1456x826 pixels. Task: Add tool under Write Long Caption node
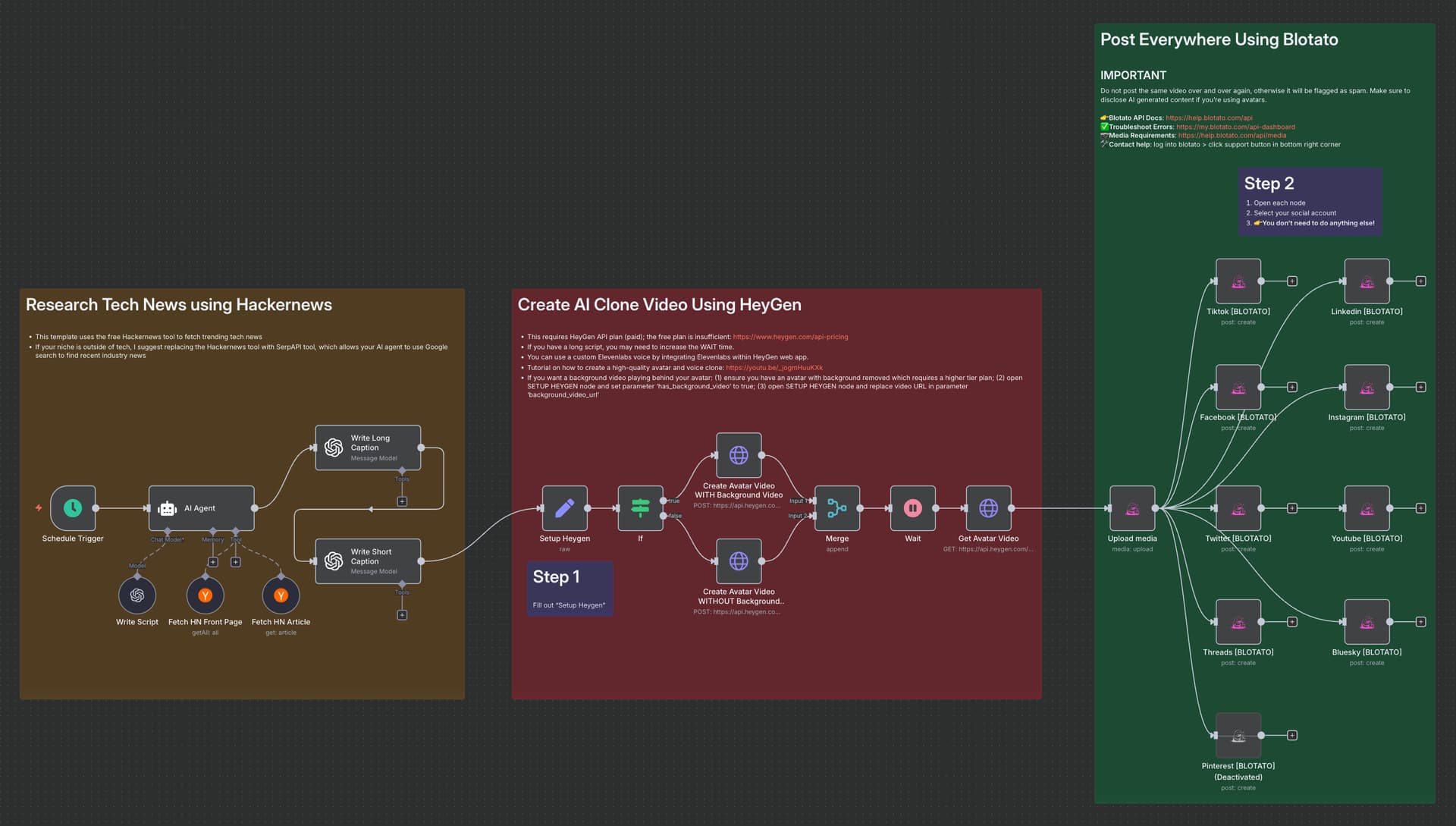click(x=402, y=501)
